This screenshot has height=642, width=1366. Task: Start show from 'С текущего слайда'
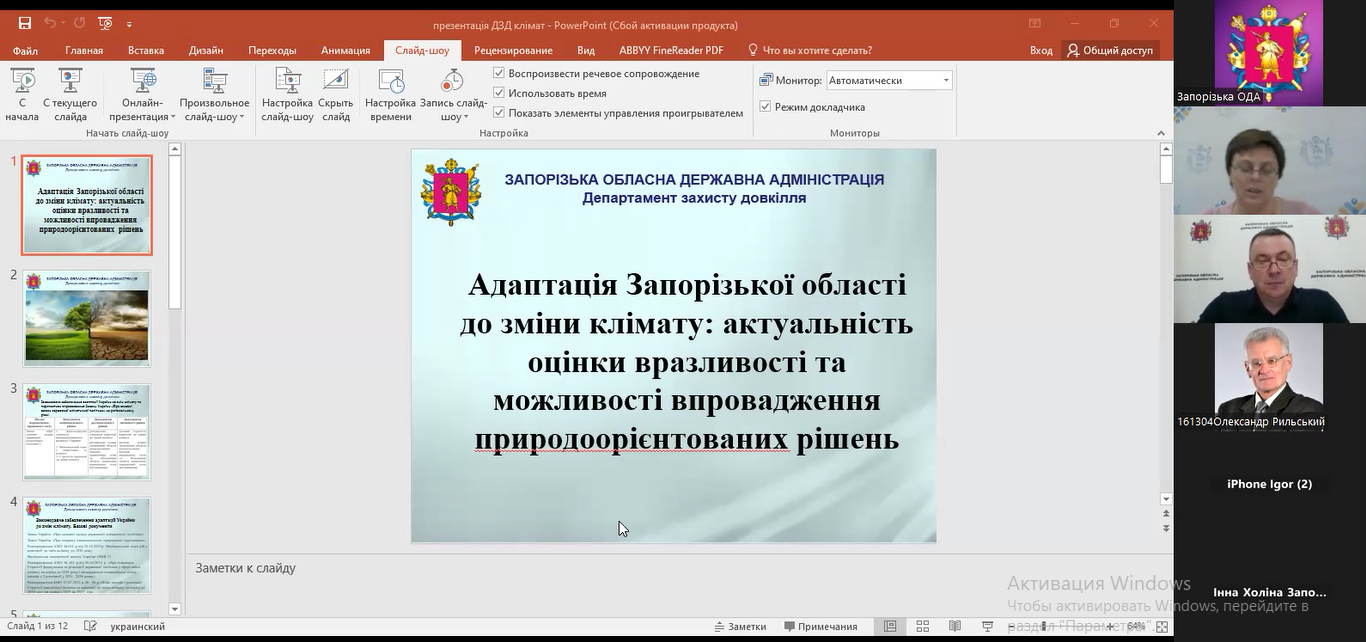(70, 95)
